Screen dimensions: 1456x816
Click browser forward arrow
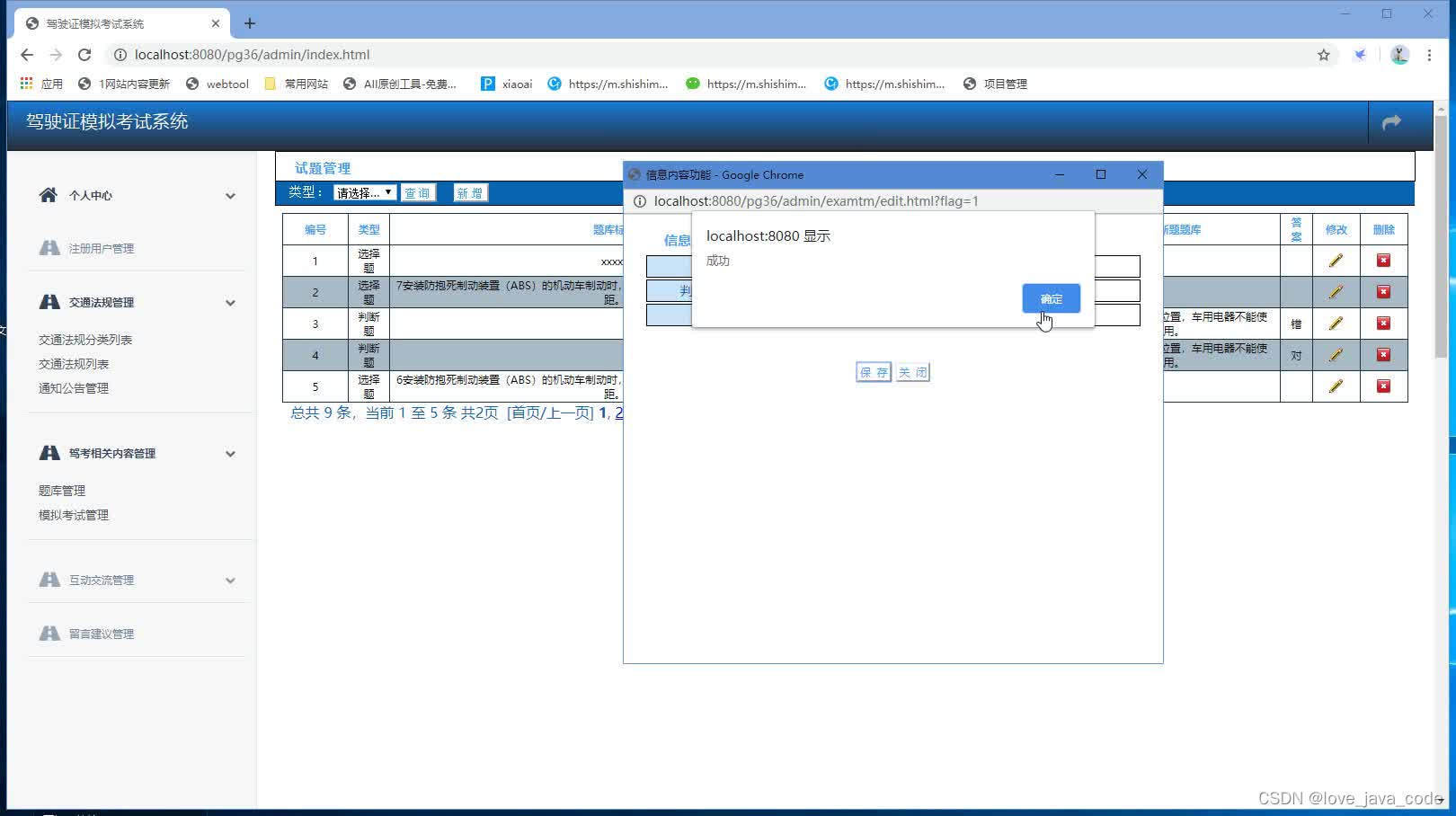(x=56, y=55)
